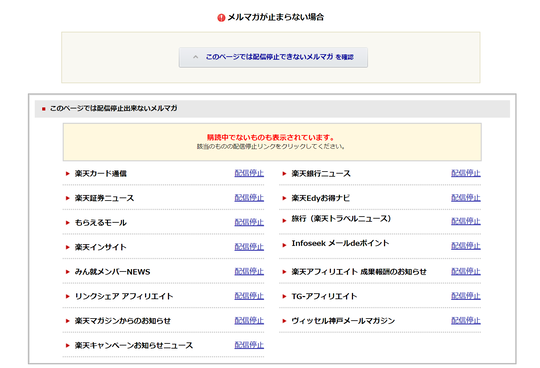Click 配信停止 link for 楽天証券ニュース

(x=249, y=198)
